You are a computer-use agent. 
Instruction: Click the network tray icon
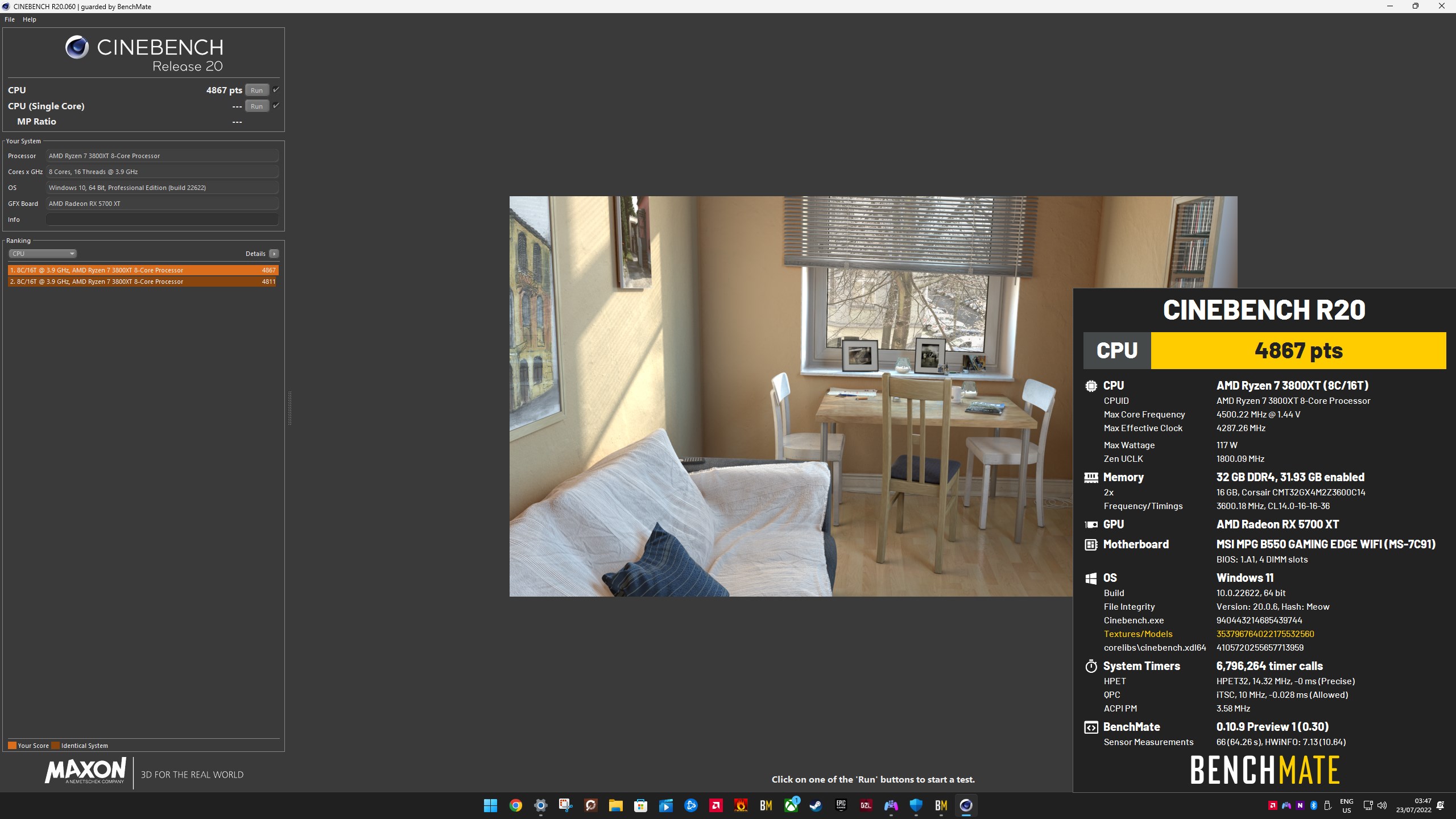point(1368,805)
